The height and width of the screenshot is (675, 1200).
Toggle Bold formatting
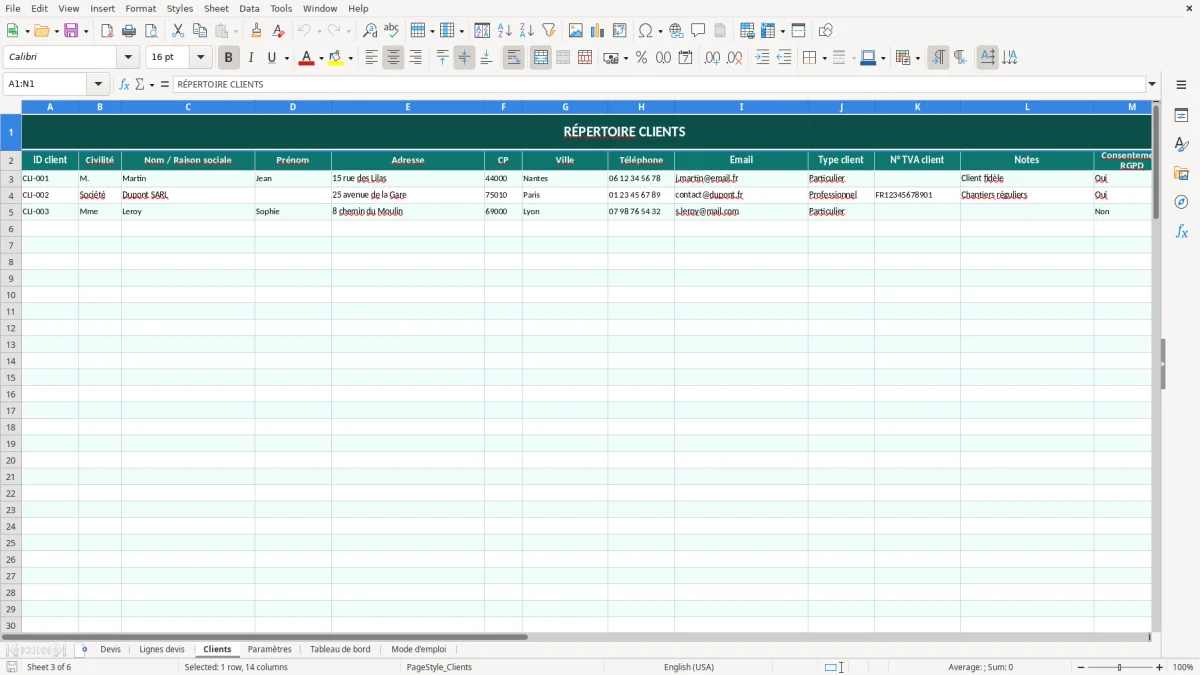[x=228, y=58]
